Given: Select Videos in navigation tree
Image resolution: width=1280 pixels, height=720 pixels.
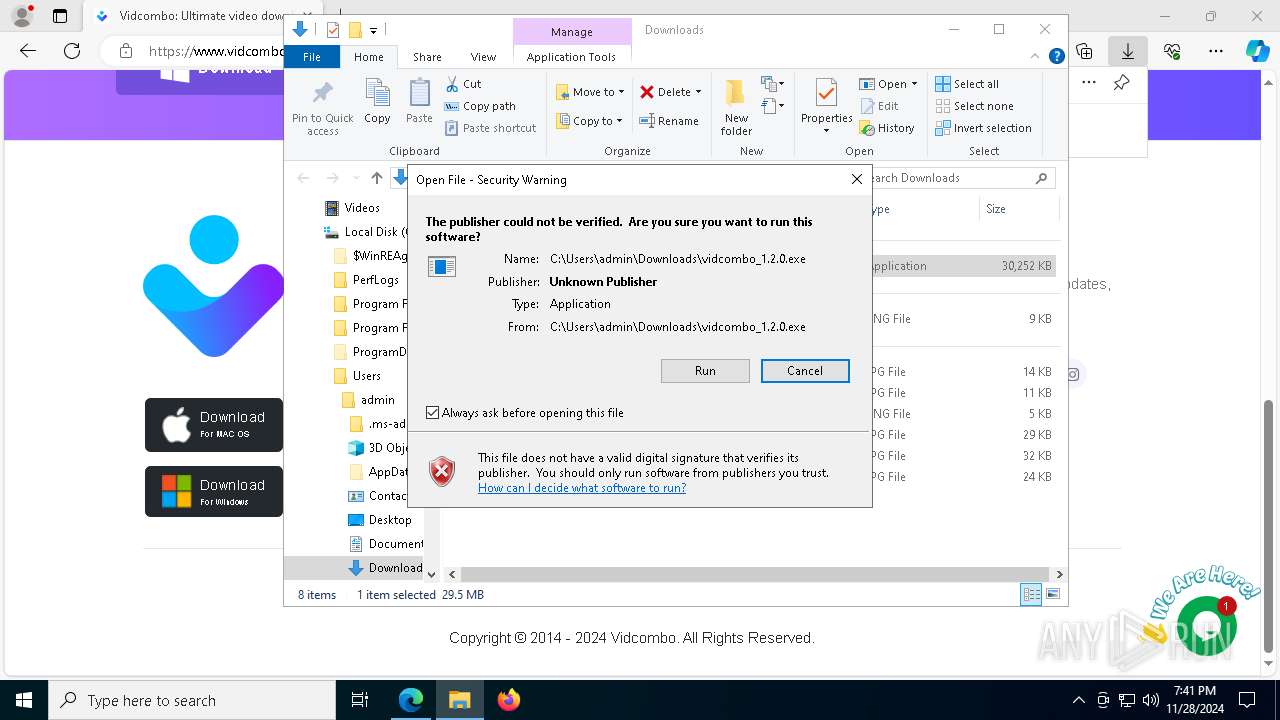Looking at the screenshot, I should (x=354, y=208).
